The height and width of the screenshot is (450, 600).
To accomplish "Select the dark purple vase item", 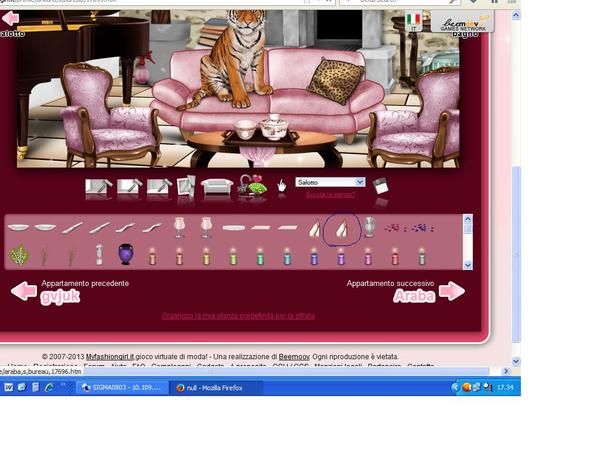I will (126, 255).
